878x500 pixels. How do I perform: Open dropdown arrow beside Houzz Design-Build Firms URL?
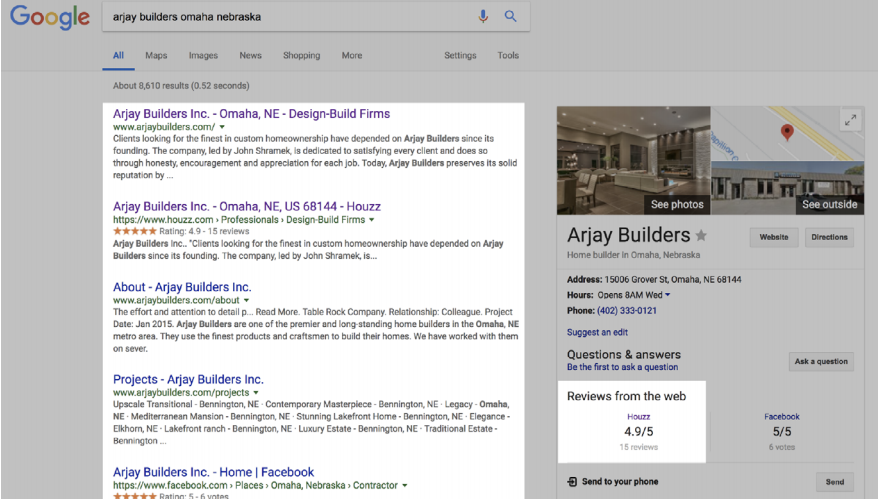coord(372,219)
